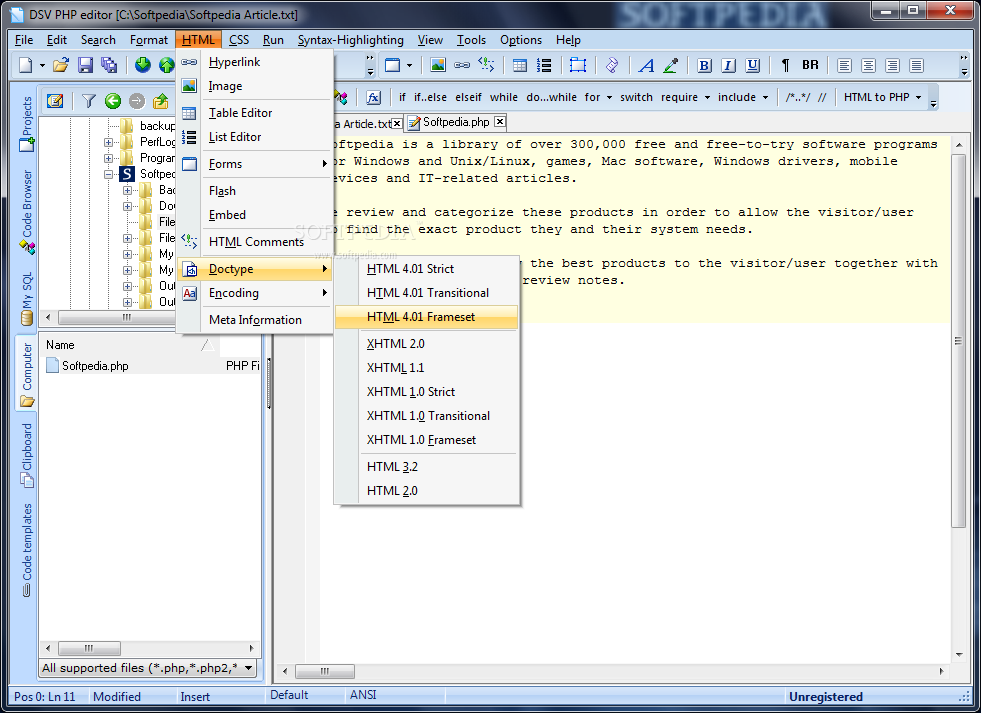The image size is (981, 713).
Task: Click the toolbar HTML comment icon
Action: pos(486,65)
